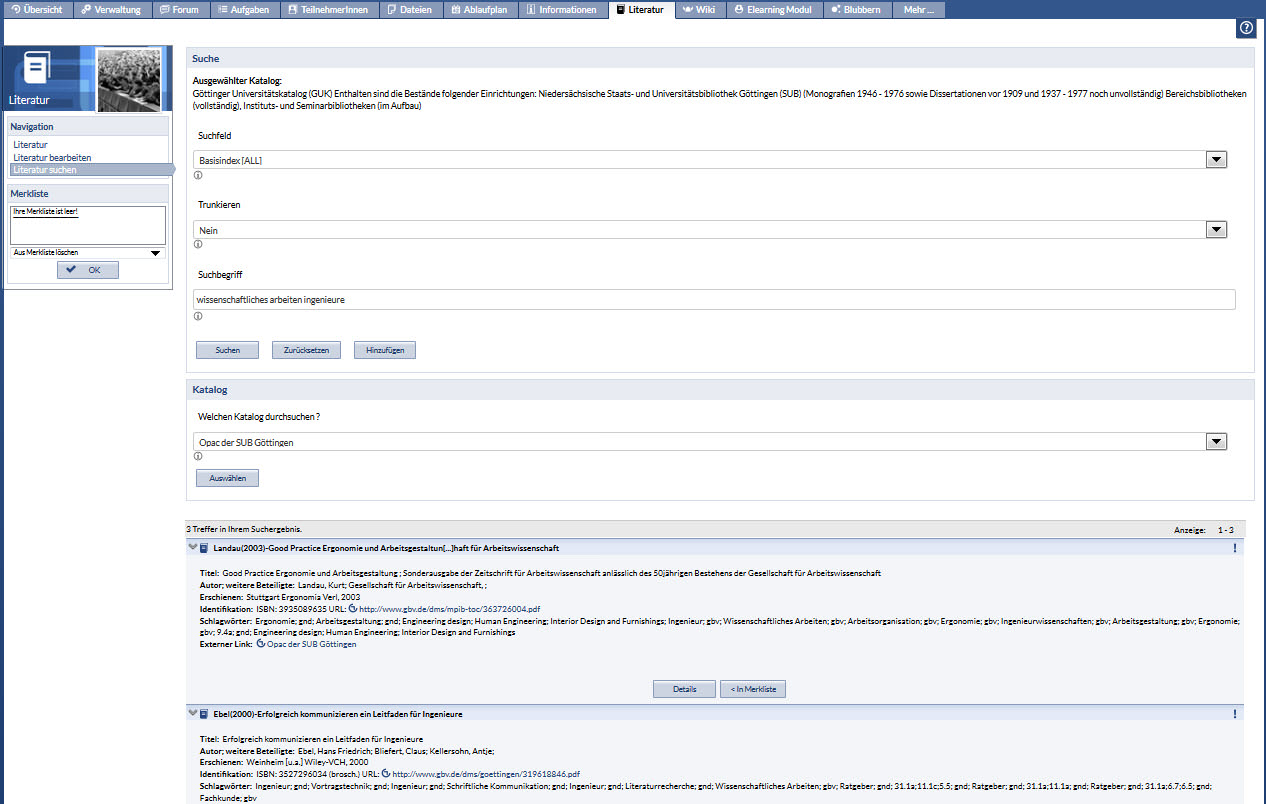Open the Merkliste action dropdown
Viewport: 1266px width, 804px height.
[155, 253]
